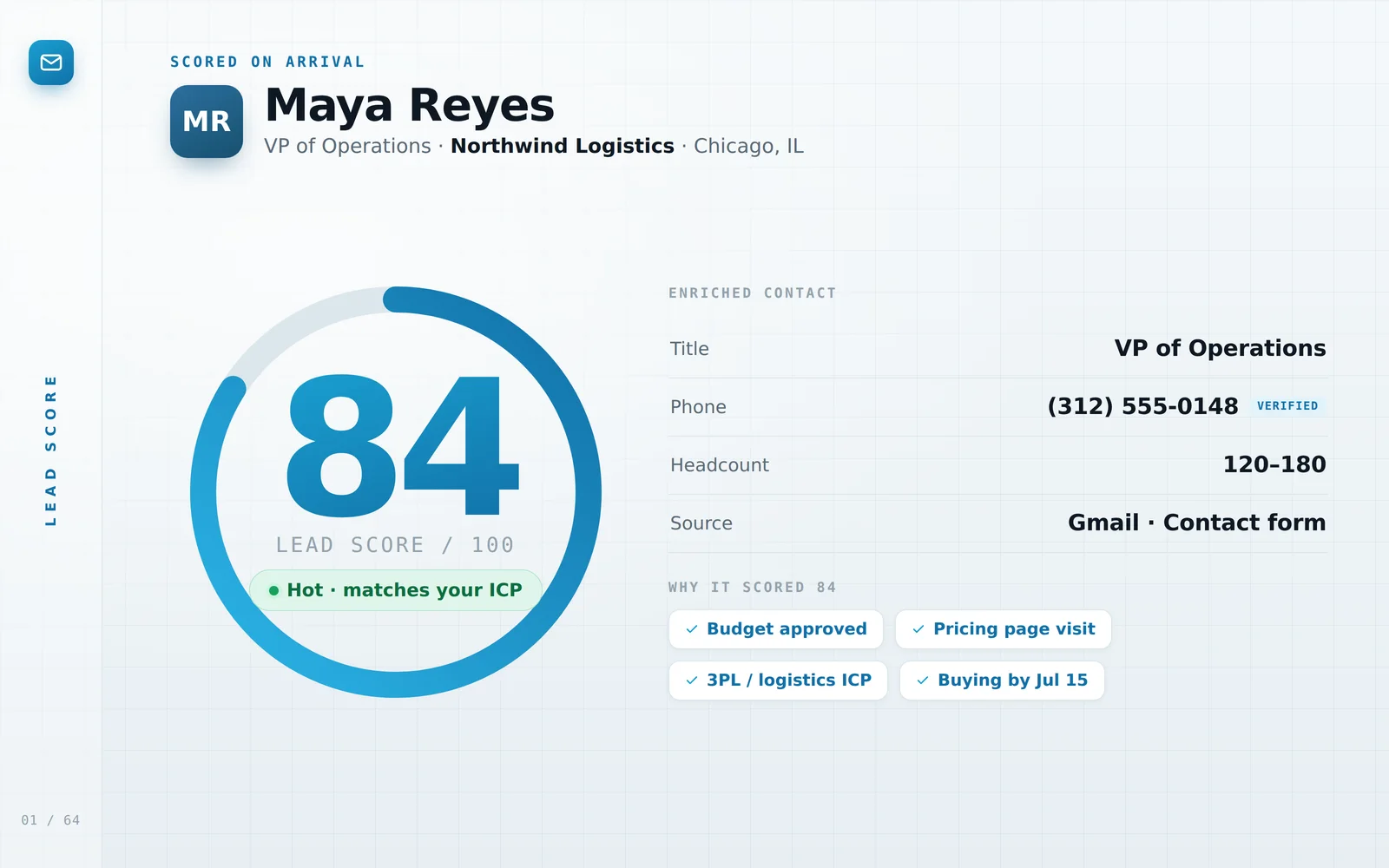Image resolution: width=1389 pixels, height=868 pixels.
Task: Click the large 84 score number
Action: [402, 446]
